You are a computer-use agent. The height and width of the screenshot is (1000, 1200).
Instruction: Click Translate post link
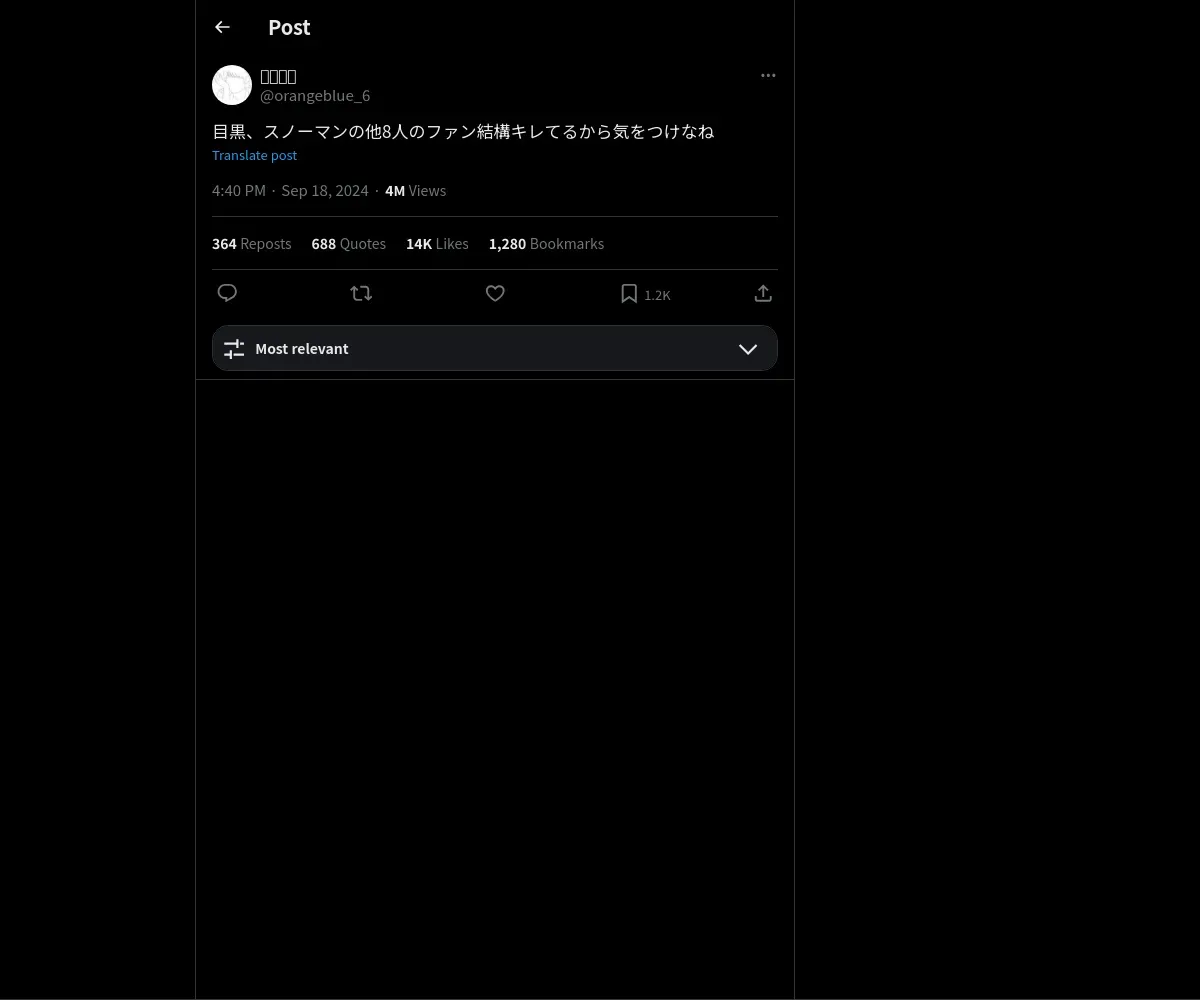[x=254, y=155]
